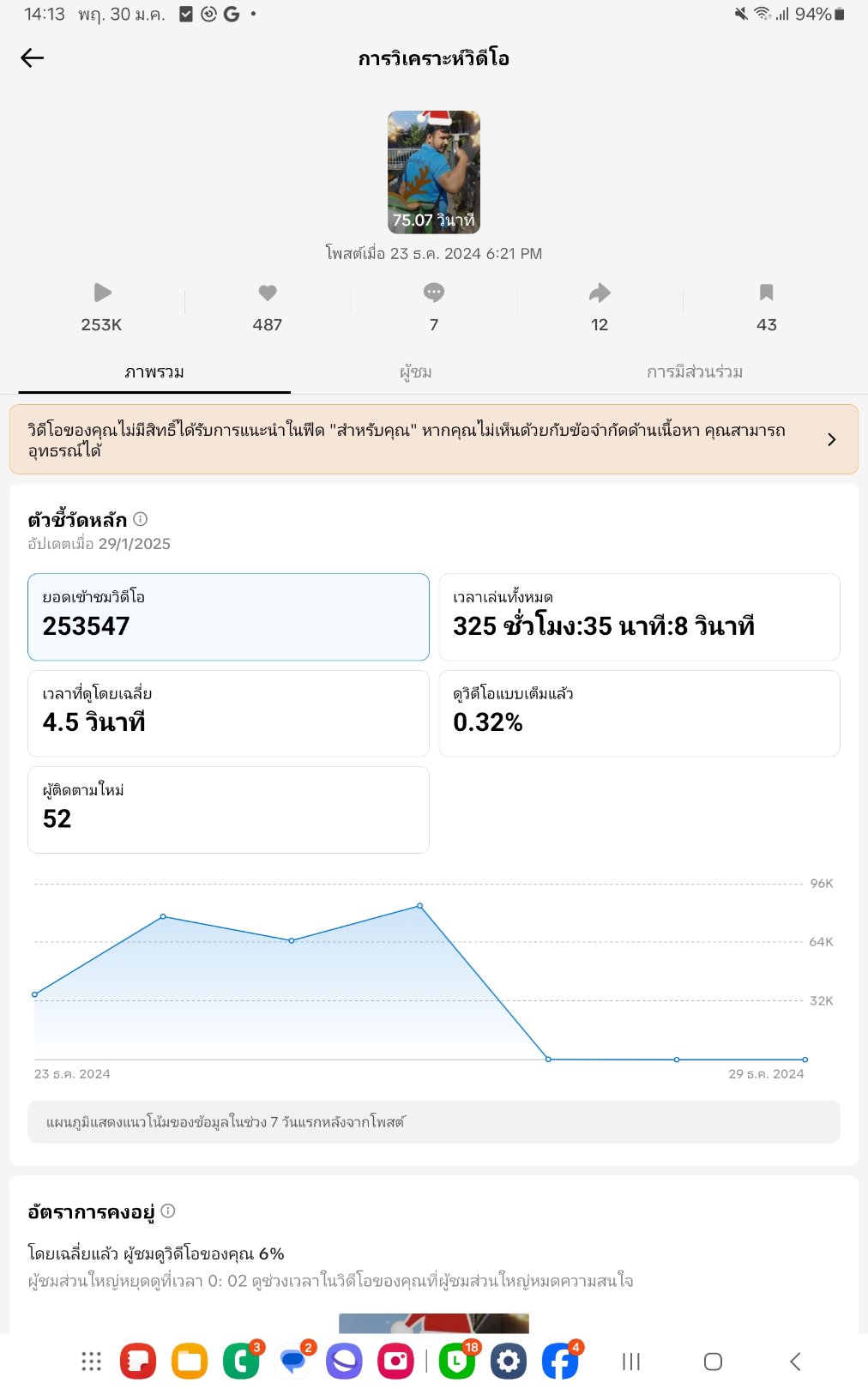
Task: Tap the 253K plays count text
Action: point(101,324)
